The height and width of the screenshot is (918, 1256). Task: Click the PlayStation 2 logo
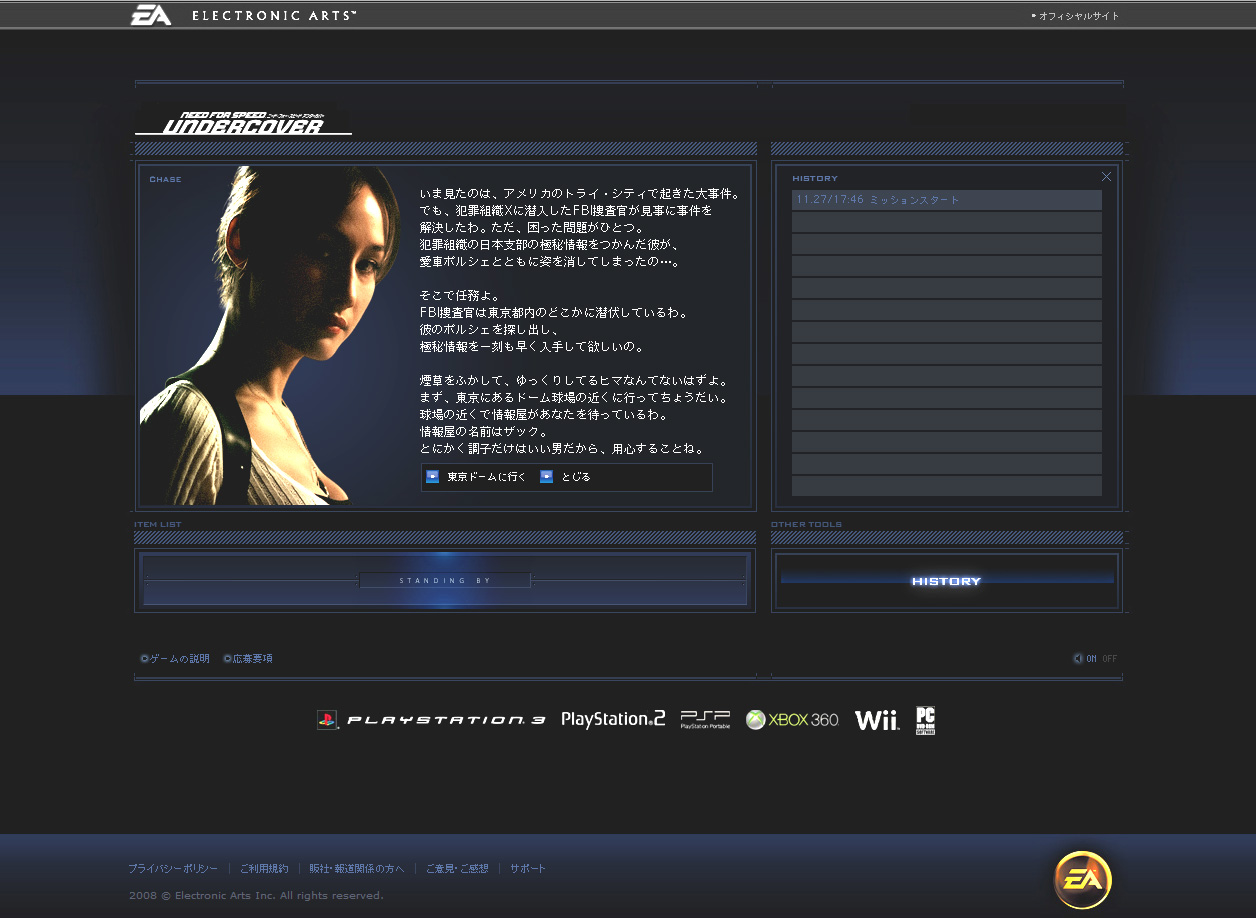613,719
